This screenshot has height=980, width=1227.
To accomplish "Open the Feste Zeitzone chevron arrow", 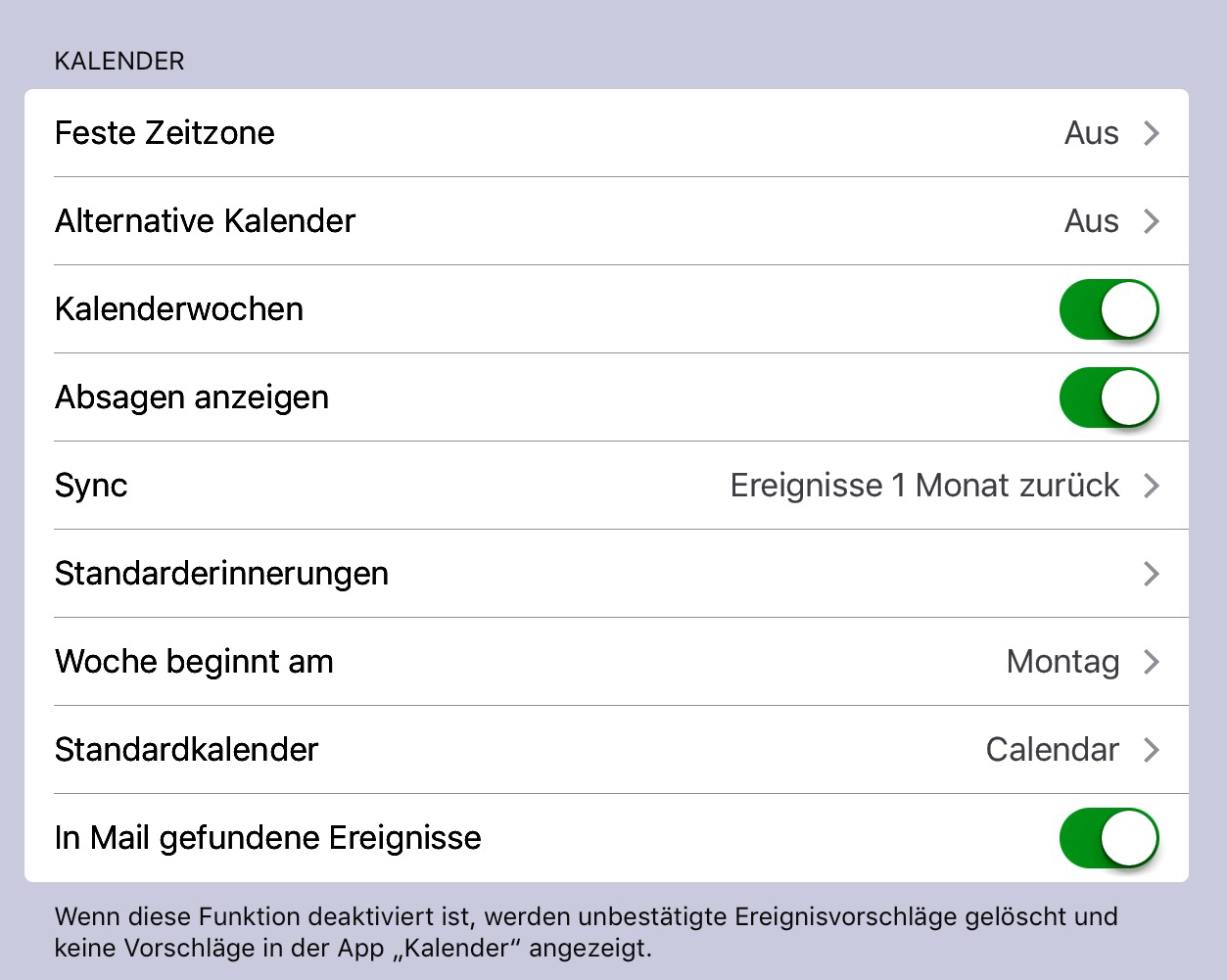I will pyautogui.click(x=1152, y=133).
